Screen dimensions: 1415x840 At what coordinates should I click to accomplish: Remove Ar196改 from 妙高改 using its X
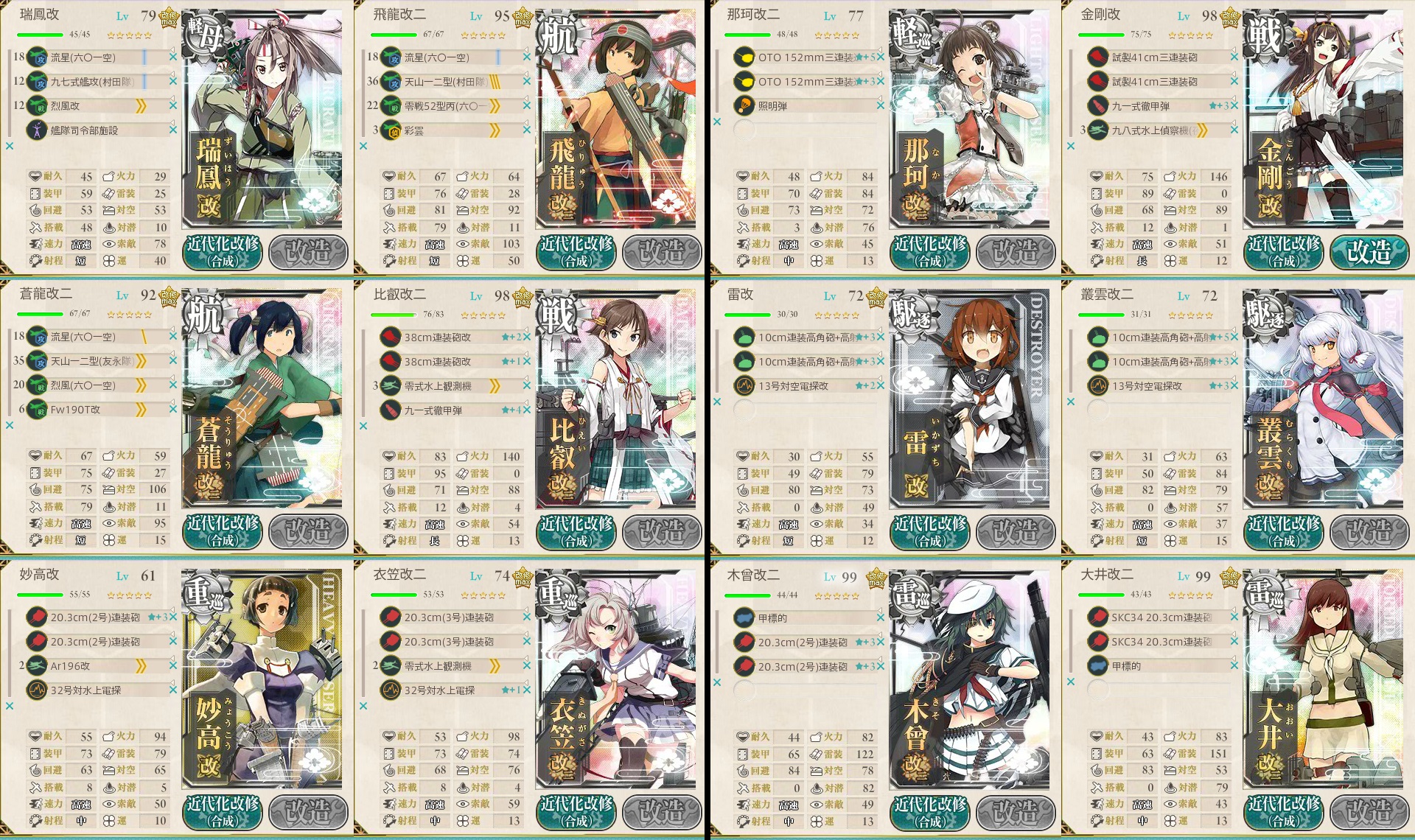tap(172, 665)
